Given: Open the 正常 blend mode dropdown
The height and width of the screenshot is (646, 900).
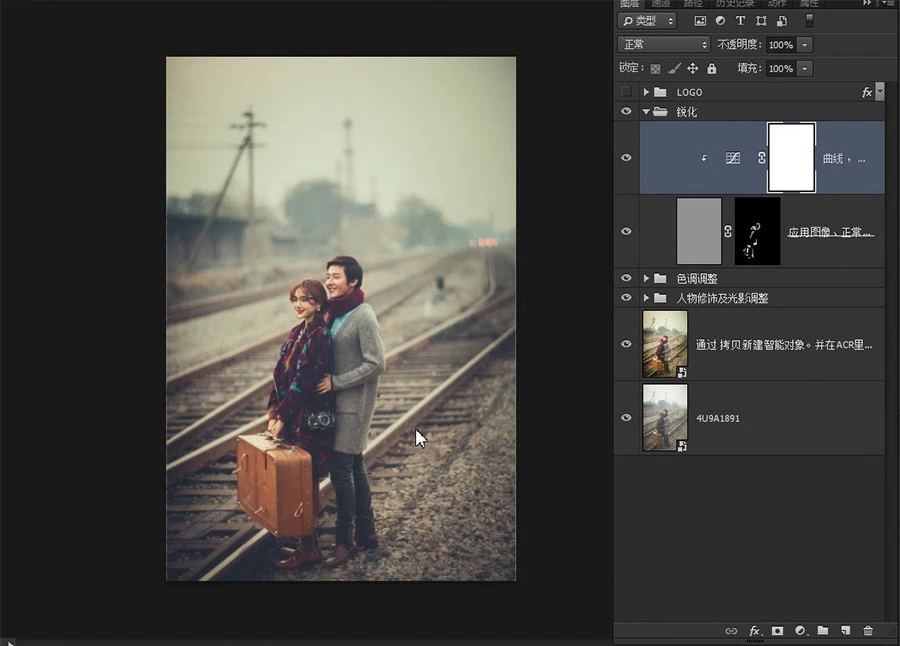Looking at the screenshot, I should coord(664,45).
